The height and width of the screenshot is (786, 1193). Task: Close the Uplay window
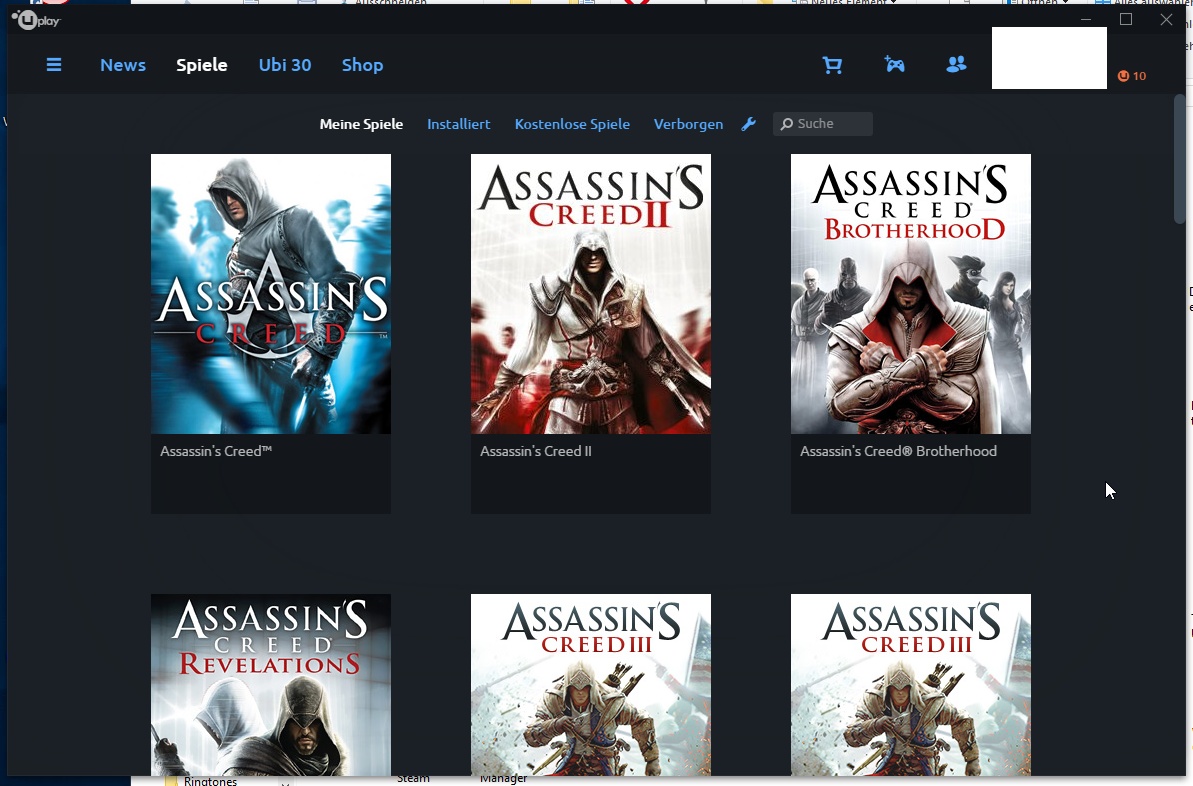[1166, 20]
